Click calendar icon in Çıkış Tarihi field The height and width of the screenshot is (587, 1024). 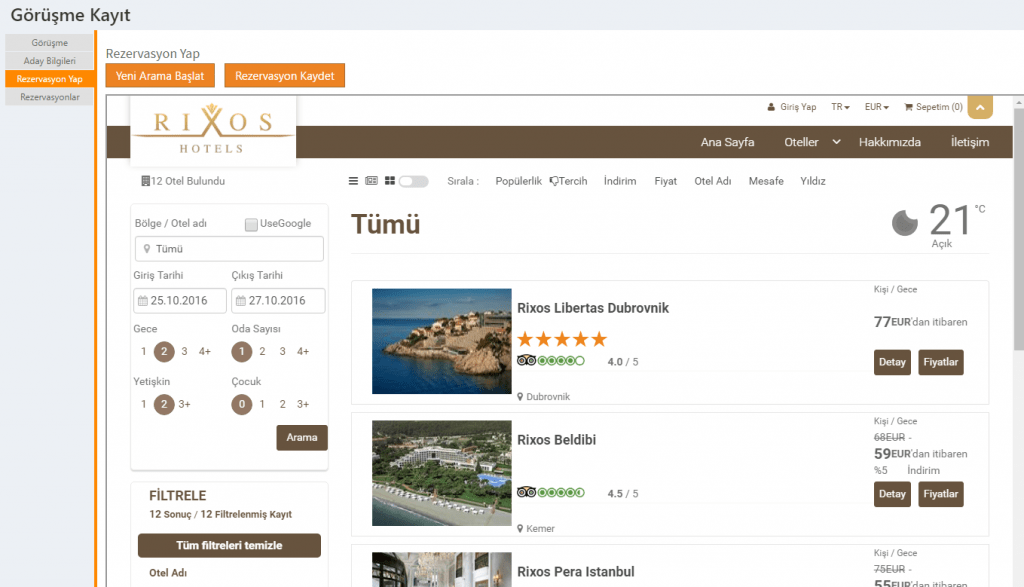[x=240, y=301]
